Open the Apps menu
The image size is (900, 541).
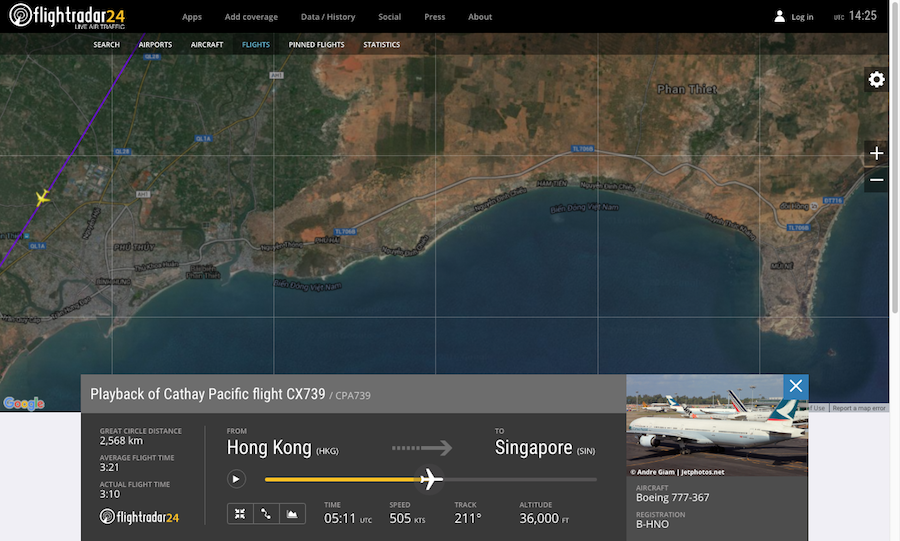tap(192, 17)
